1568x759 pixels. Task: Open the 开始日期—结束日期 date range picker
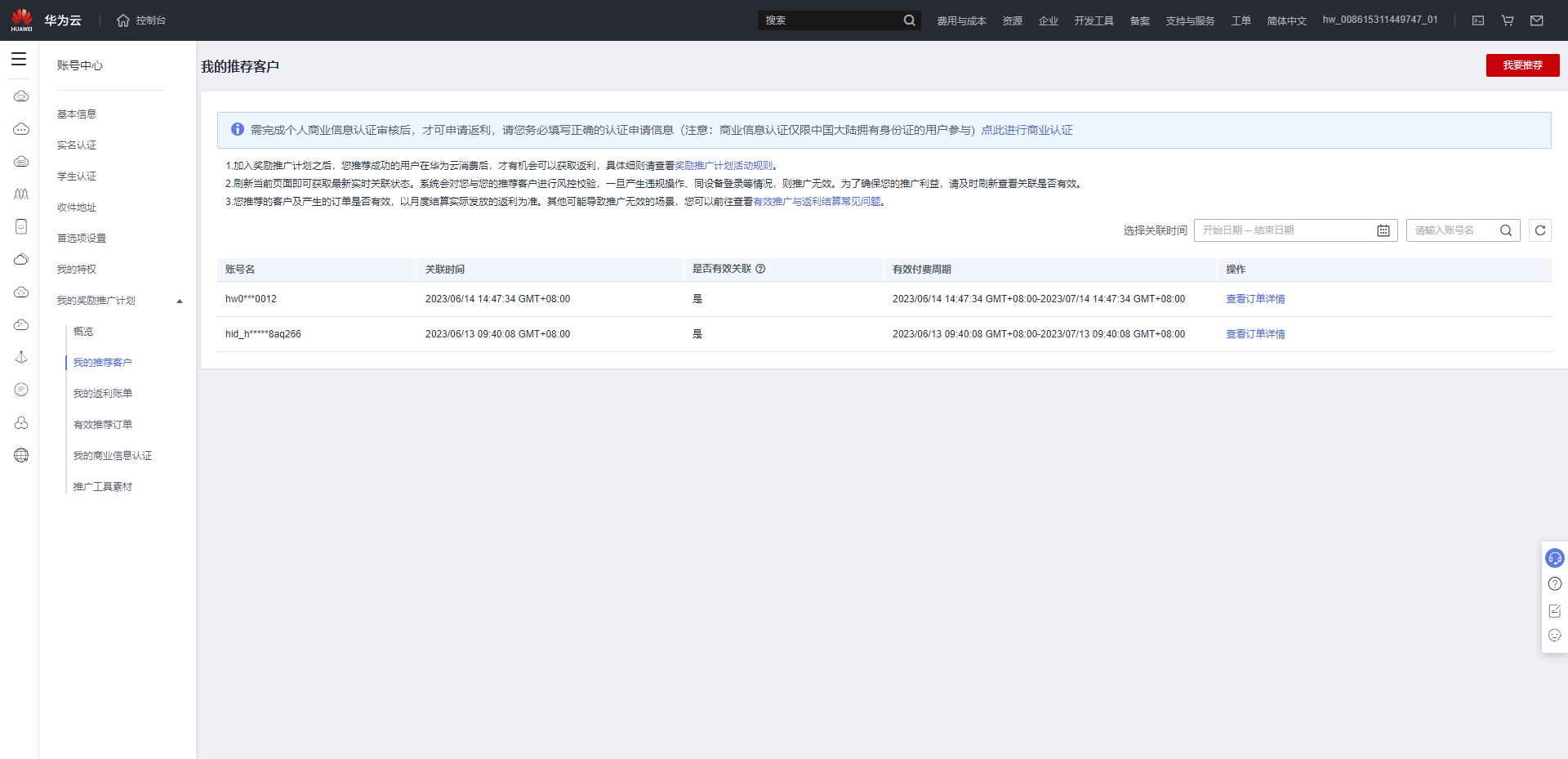(x=1295, y=230)
